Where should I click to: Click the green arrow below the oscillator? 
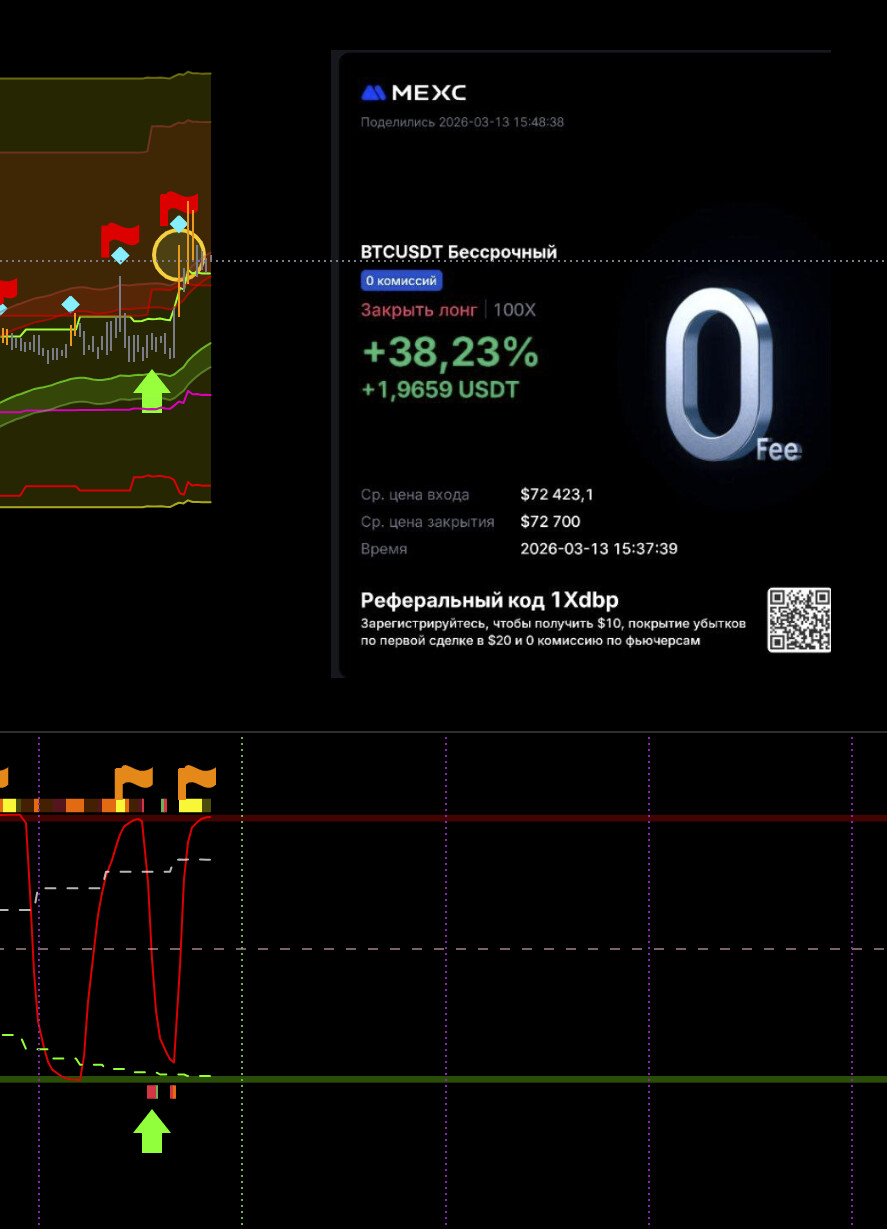tap(152, 1133)
